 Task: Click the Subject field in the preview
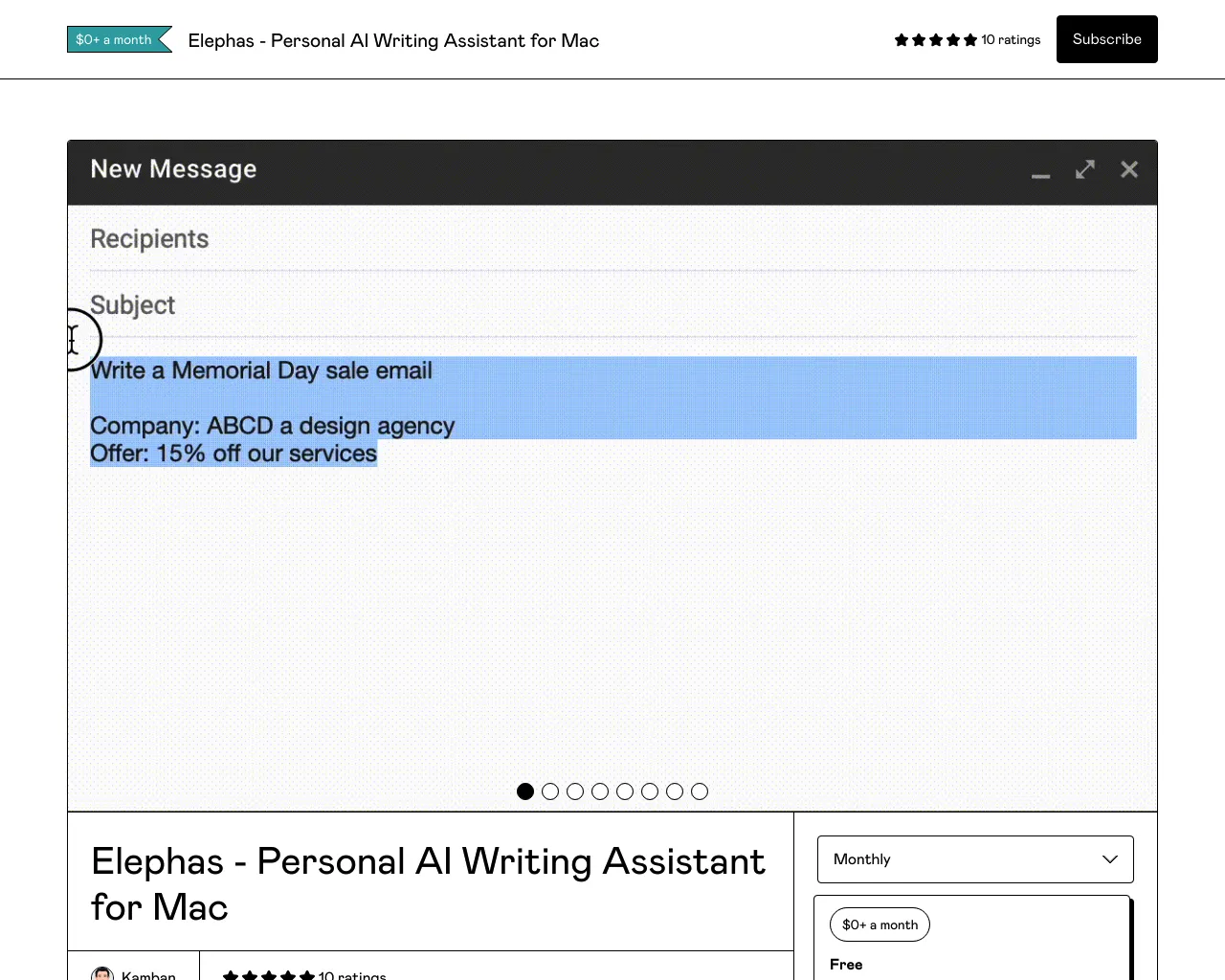612,305
